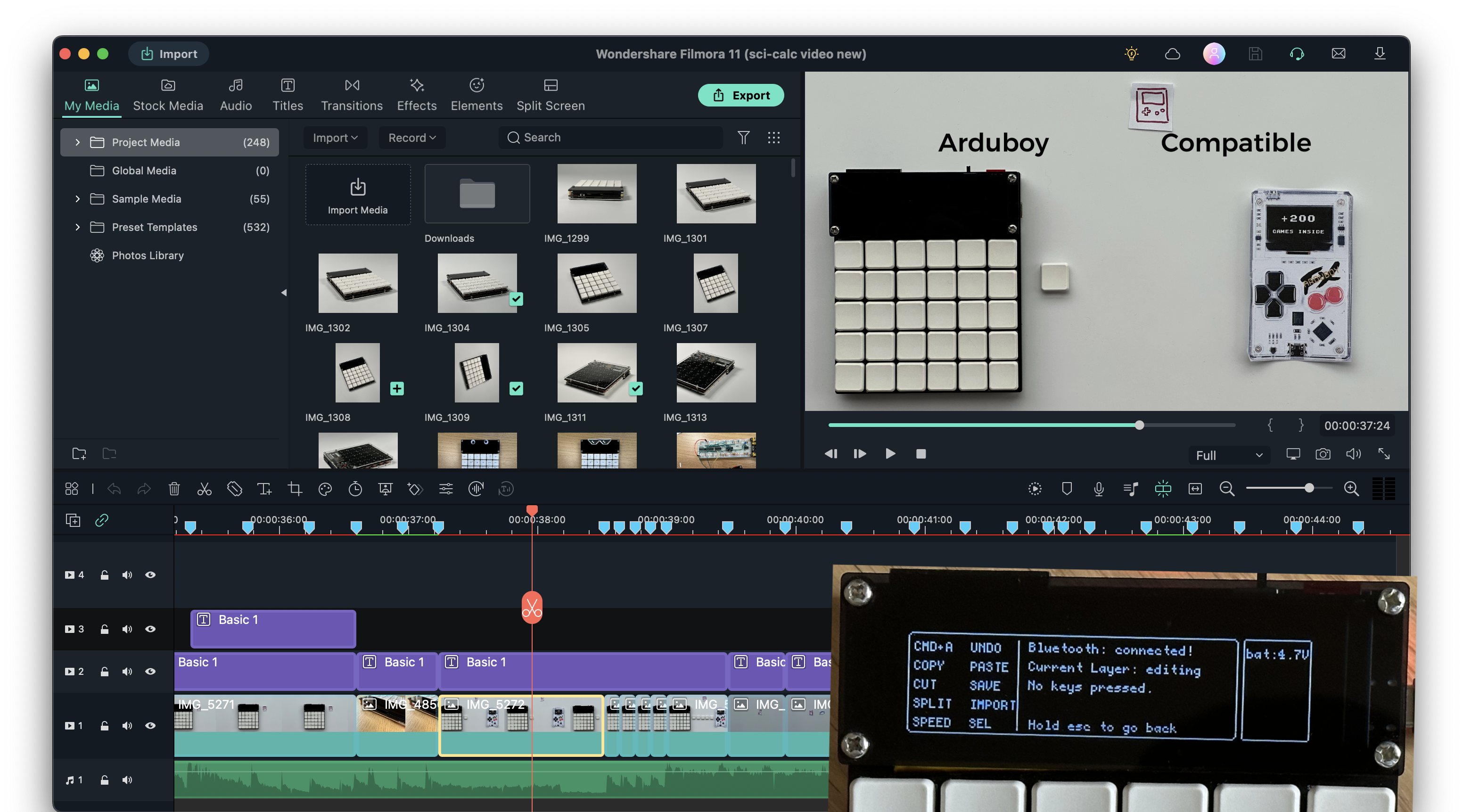The width and height of the screenshot is (1463, 812).
Task: Expand the preview to fullscreen
Action: click(x=1384, y=454)
